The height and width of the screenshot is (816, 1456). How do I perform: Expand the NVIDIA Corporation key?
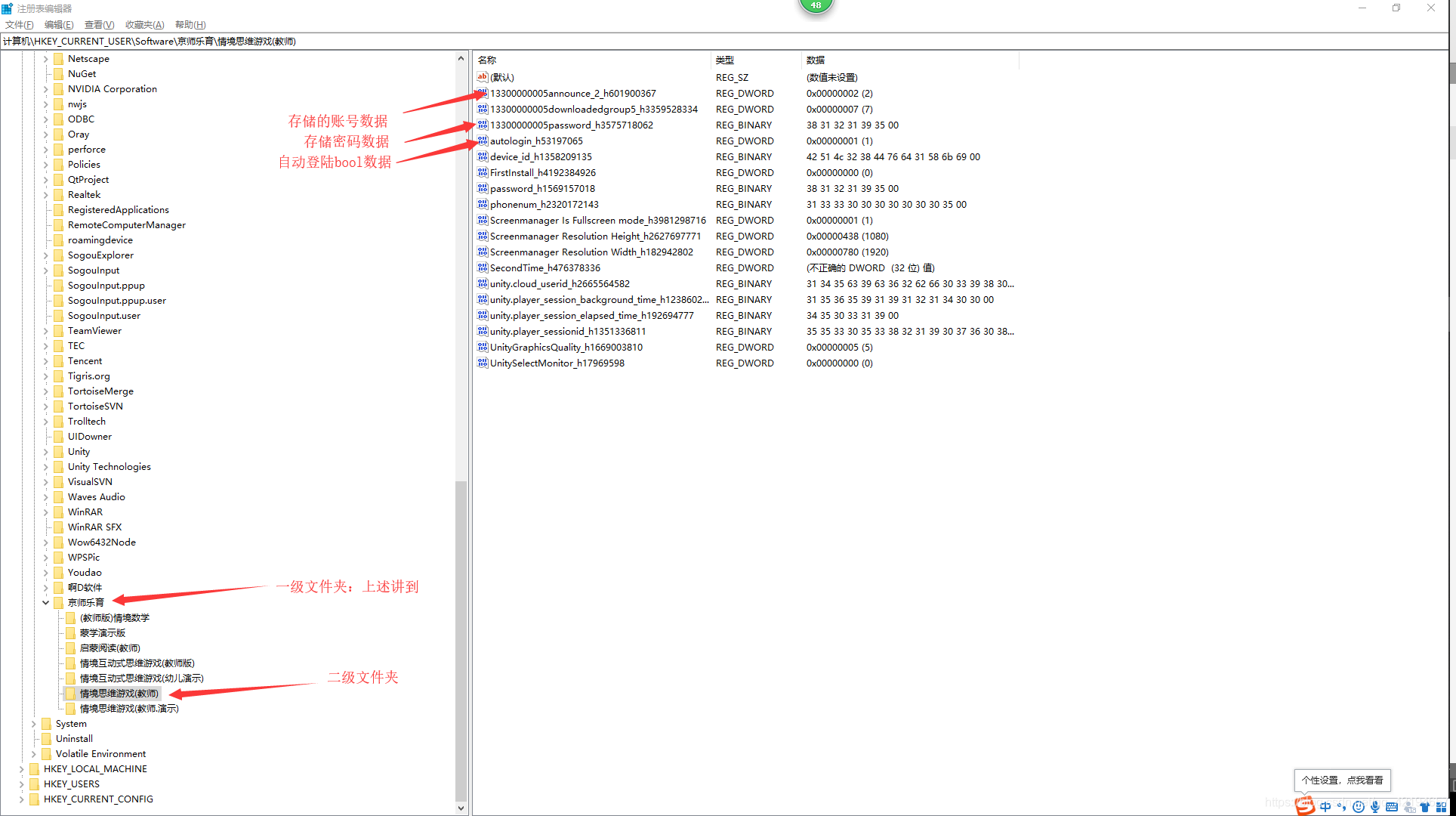tap(45, 89)
